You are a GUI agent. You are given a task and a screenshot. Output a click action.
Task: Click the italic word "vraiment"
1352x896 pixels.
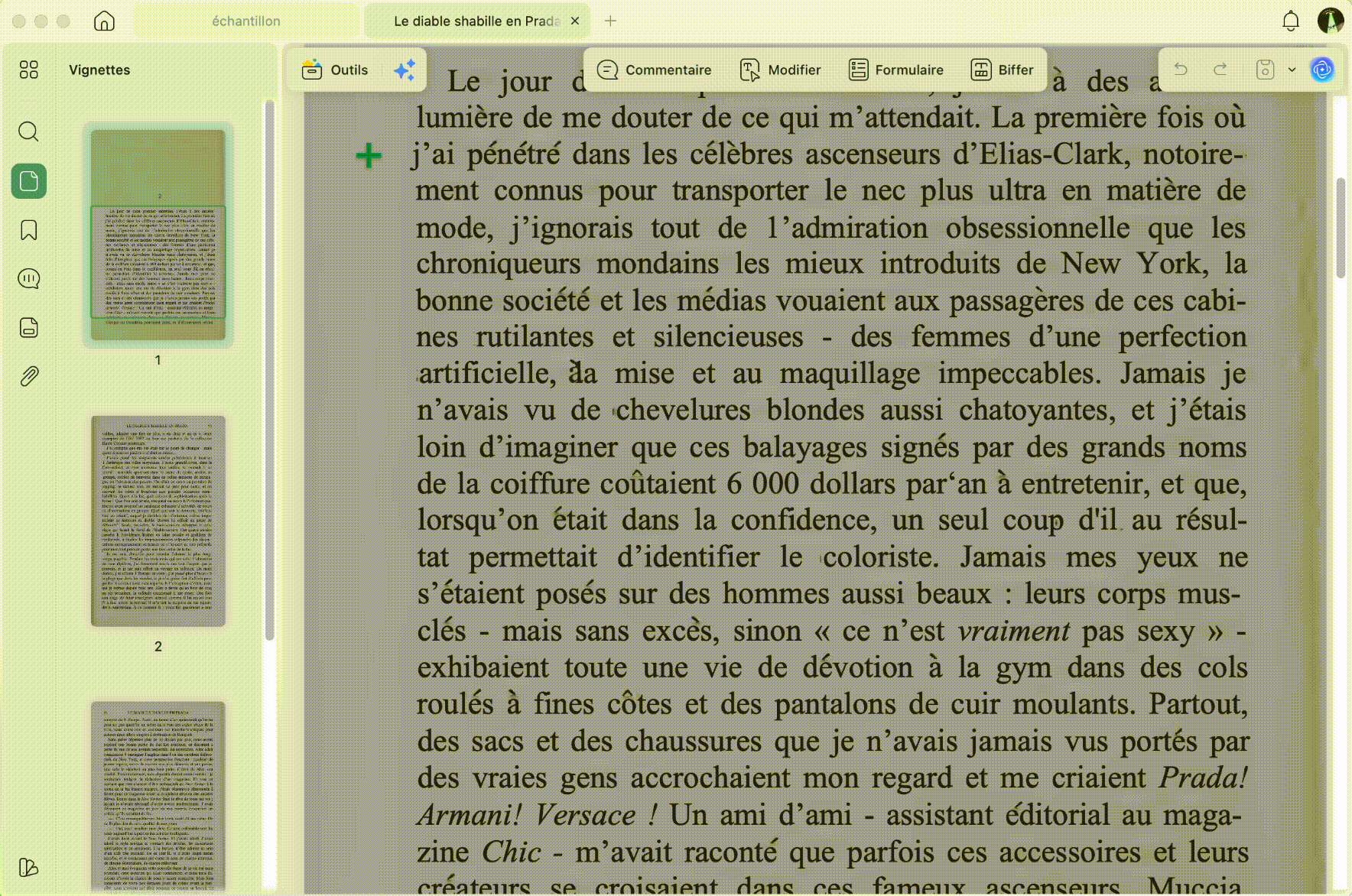(1013, 631)
